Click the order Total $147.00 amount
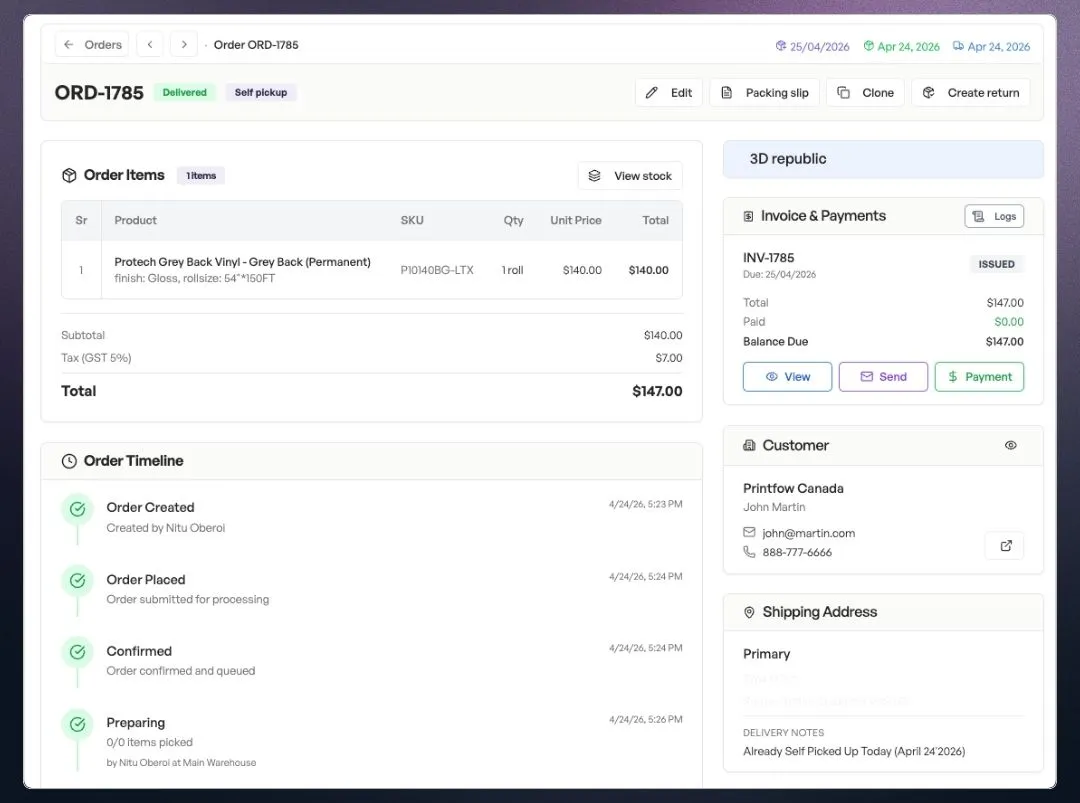This screenshot has height=803, width=1080. [x=657, y=391]
